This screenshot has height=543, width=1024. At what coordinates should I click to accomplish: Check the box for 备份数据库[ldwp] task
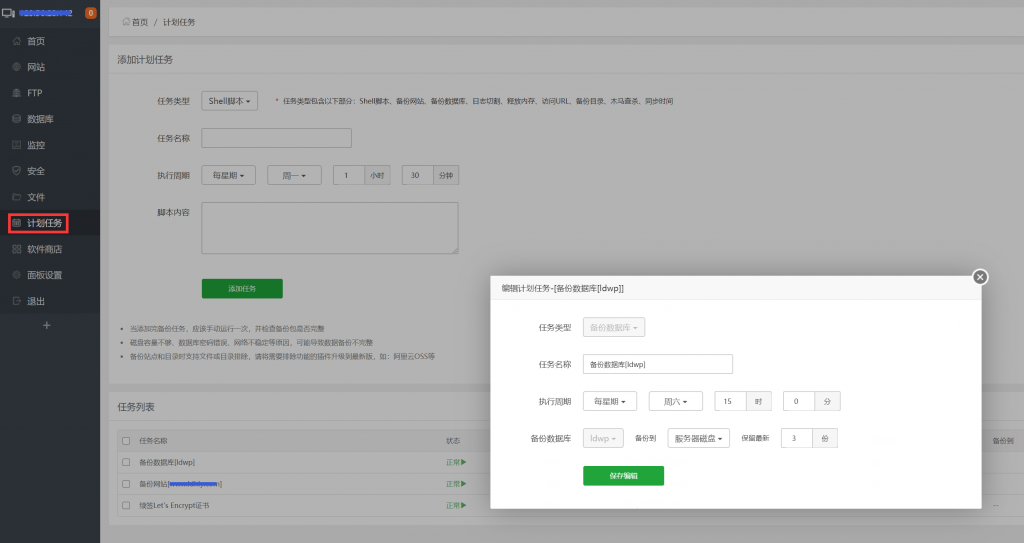pyautogui.click(x=126, y=462)
